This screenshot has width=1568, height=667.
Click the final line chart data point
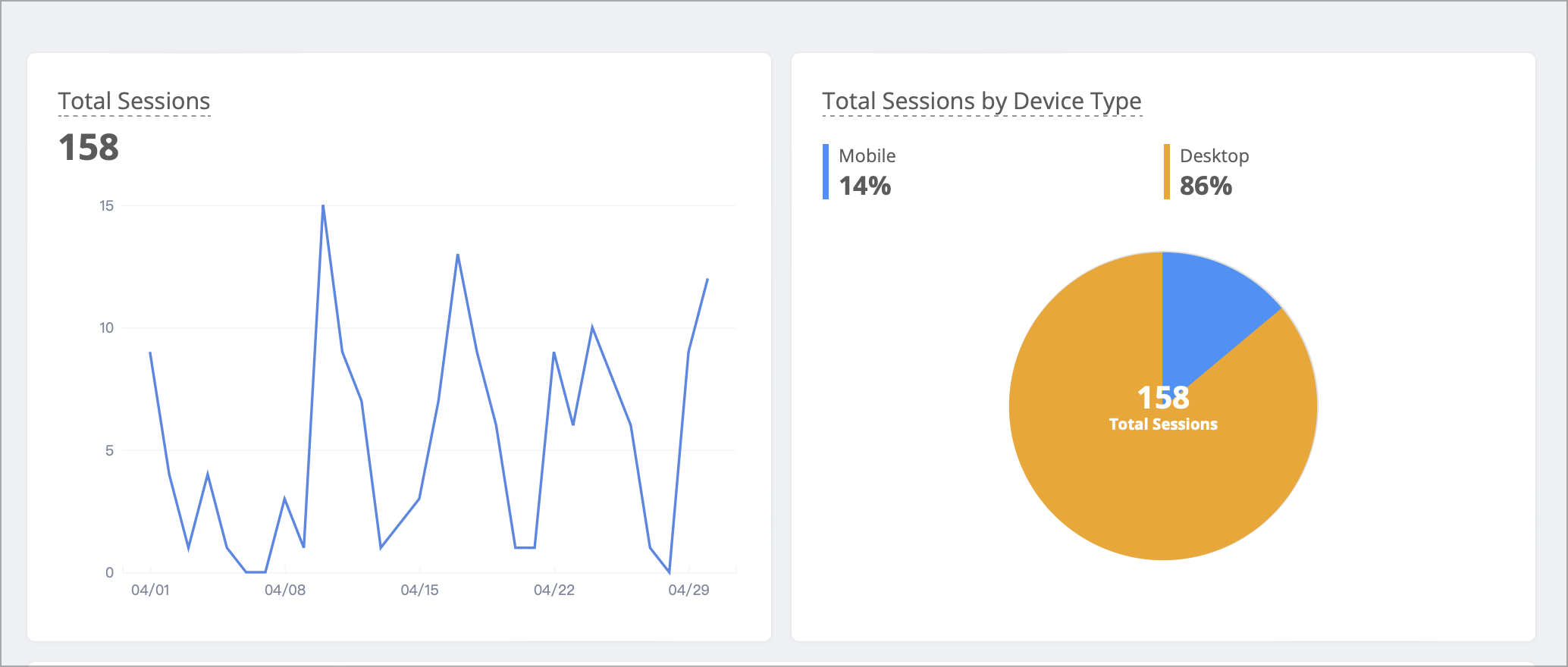point(707,279)
